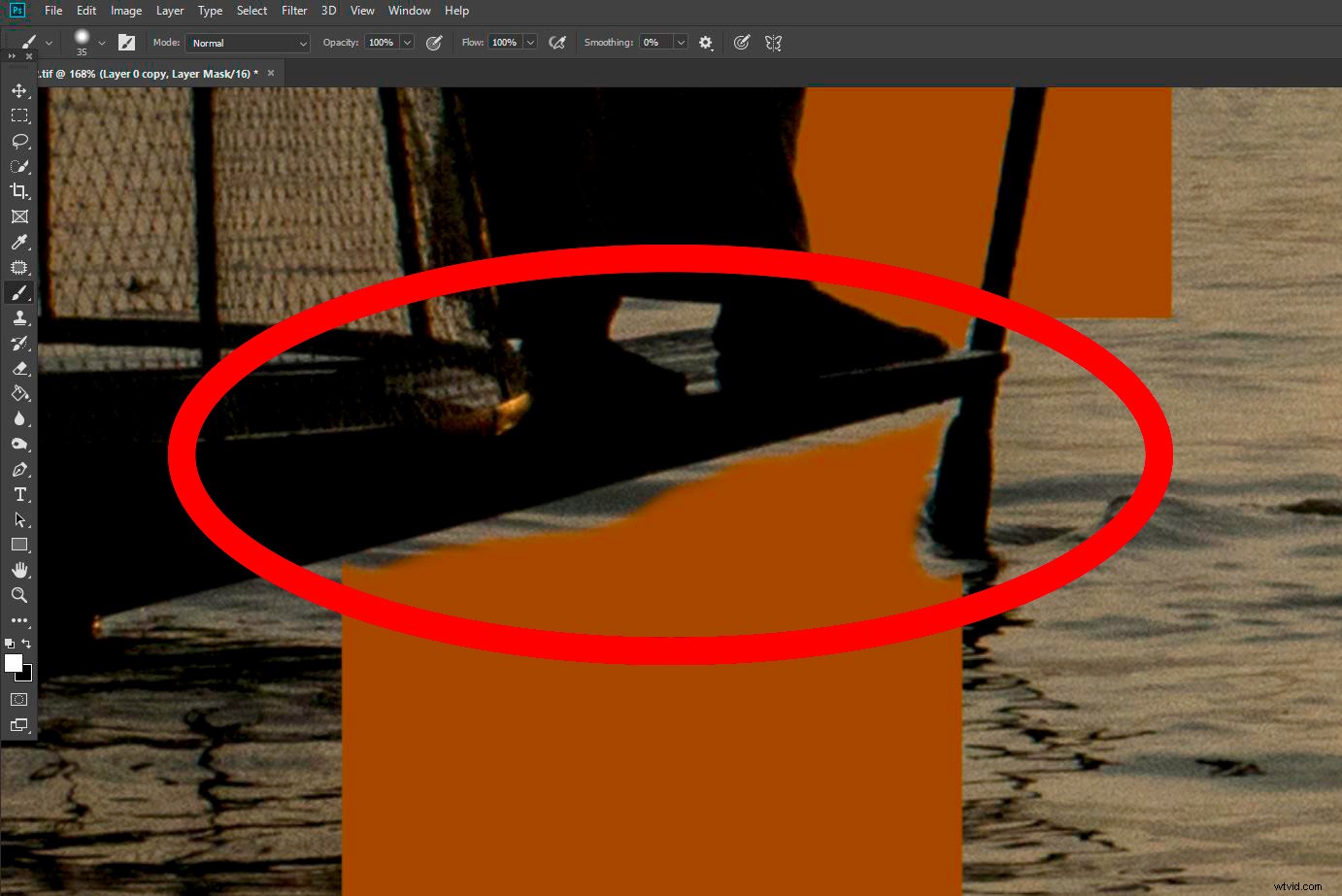Select the Move tool

click(x=19, y=90)
